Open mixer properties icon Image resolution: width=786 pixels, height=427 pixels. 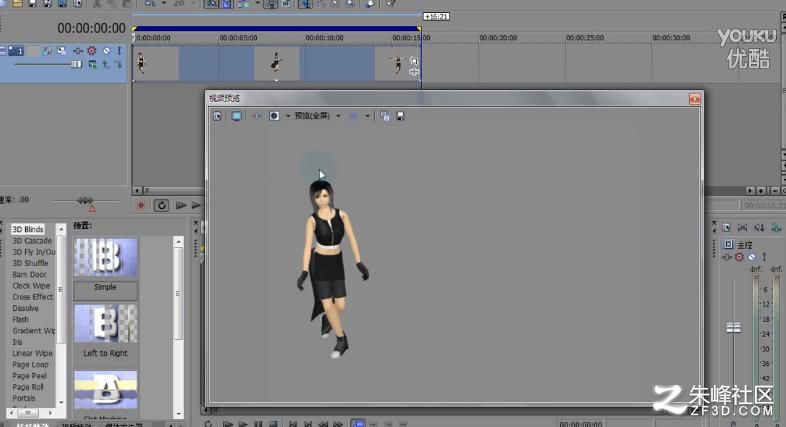pos(726,228)
